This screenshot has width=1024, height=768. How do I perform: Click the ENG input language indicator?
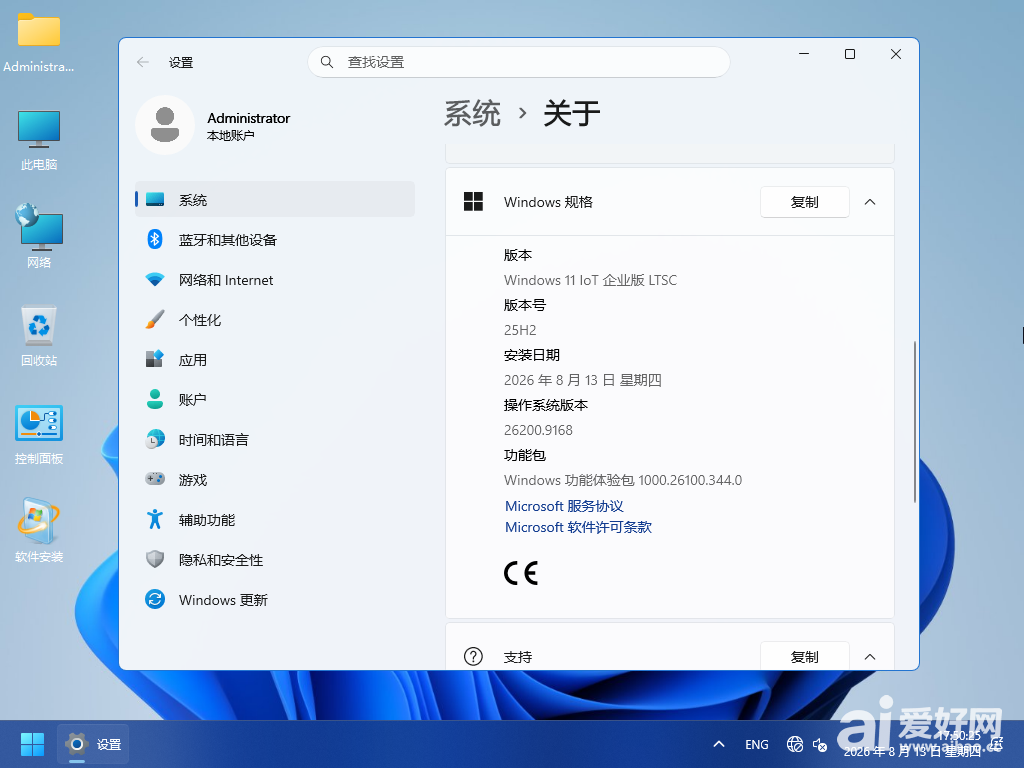click(x=756, y=744)
